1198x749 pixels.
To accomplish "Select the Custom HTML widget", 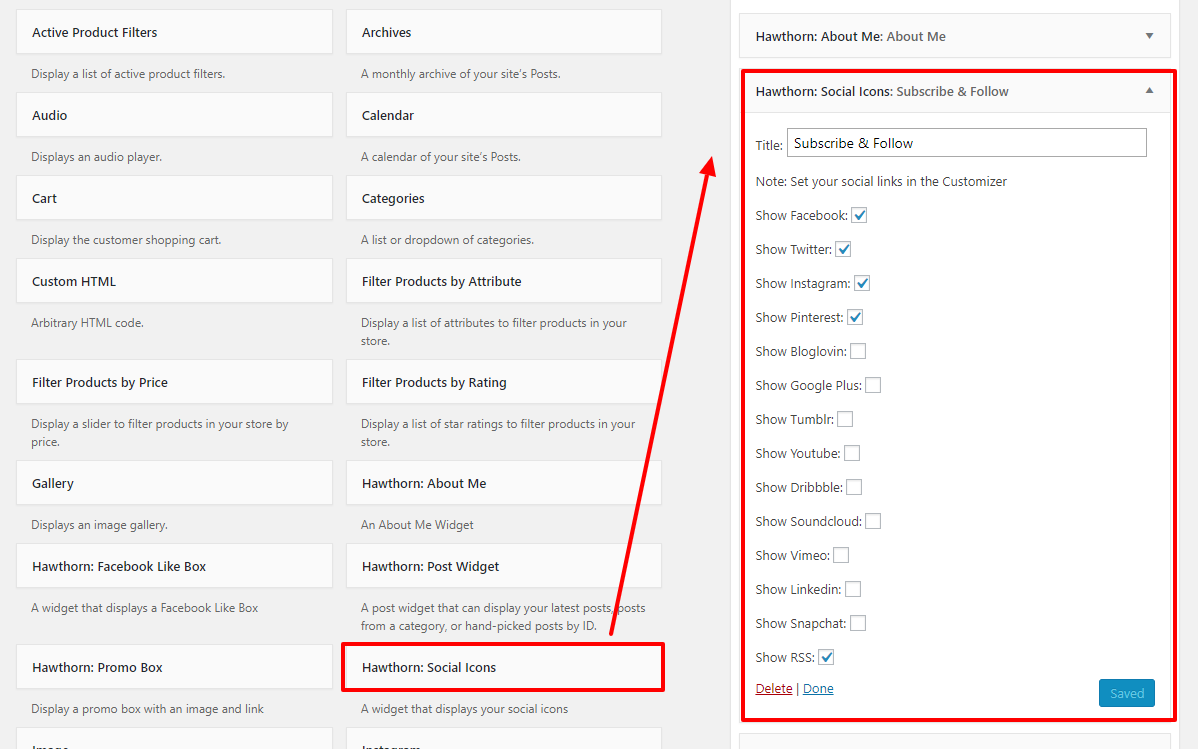I will [174, 282].
